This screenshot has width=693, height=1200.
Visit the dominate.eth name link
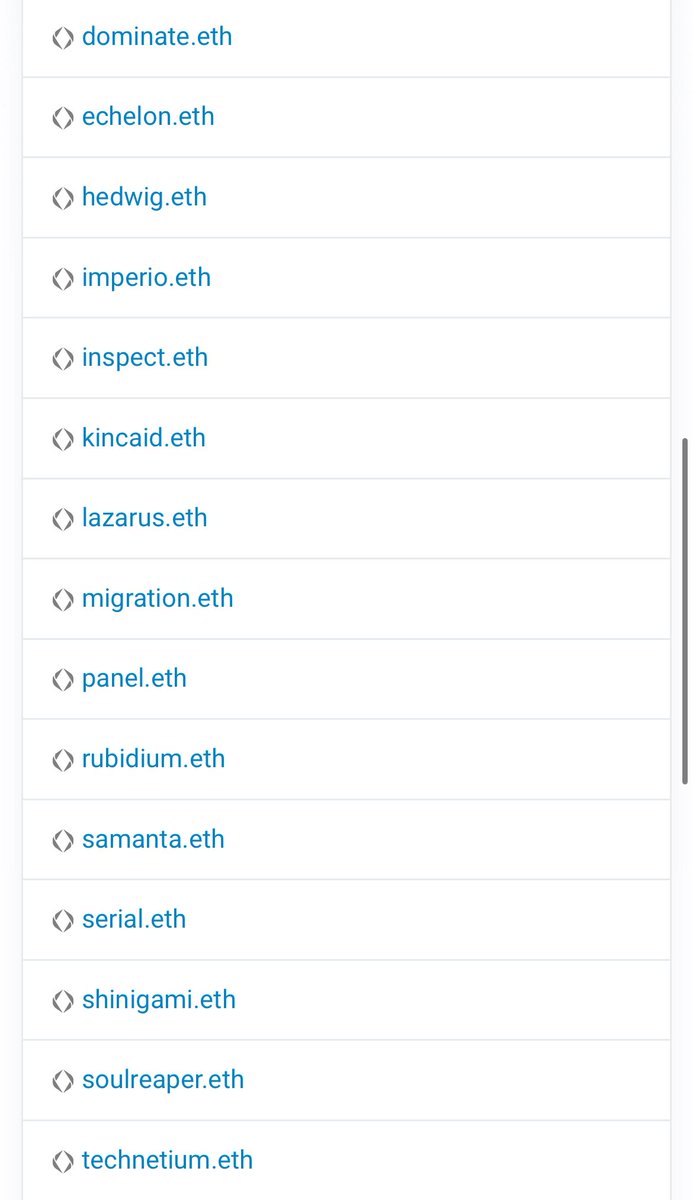point(157,36)
